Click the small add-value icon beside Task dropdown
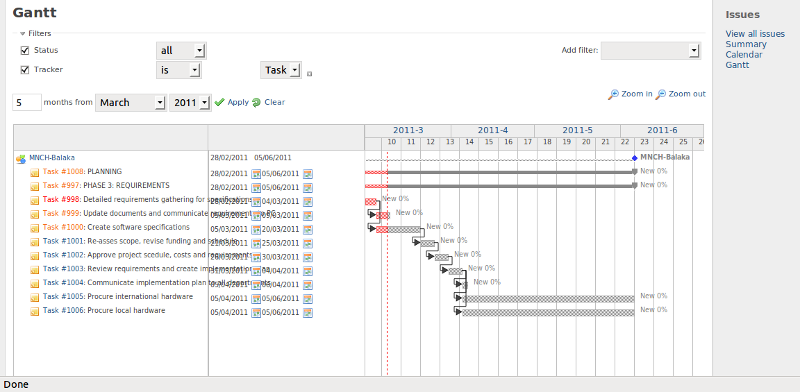Image resolution: width=800 pixels, height=392 pixels. click(309, 74)
